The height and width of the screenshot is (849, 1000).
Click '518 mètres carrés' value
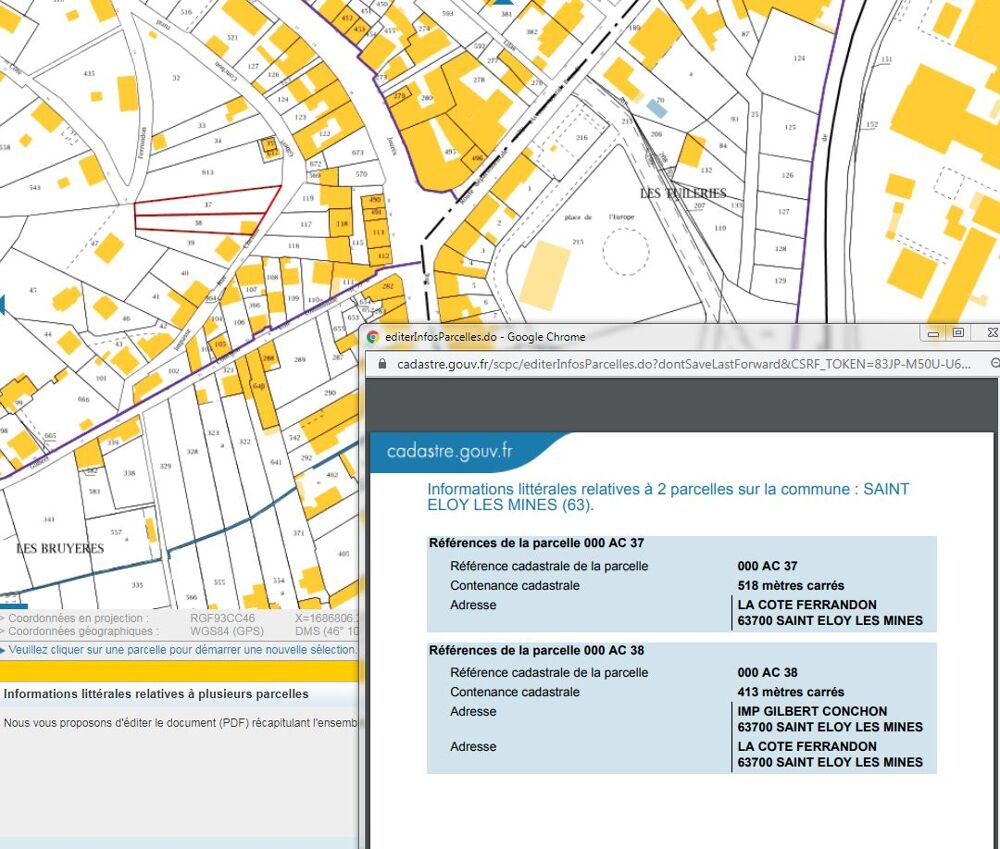791,586
